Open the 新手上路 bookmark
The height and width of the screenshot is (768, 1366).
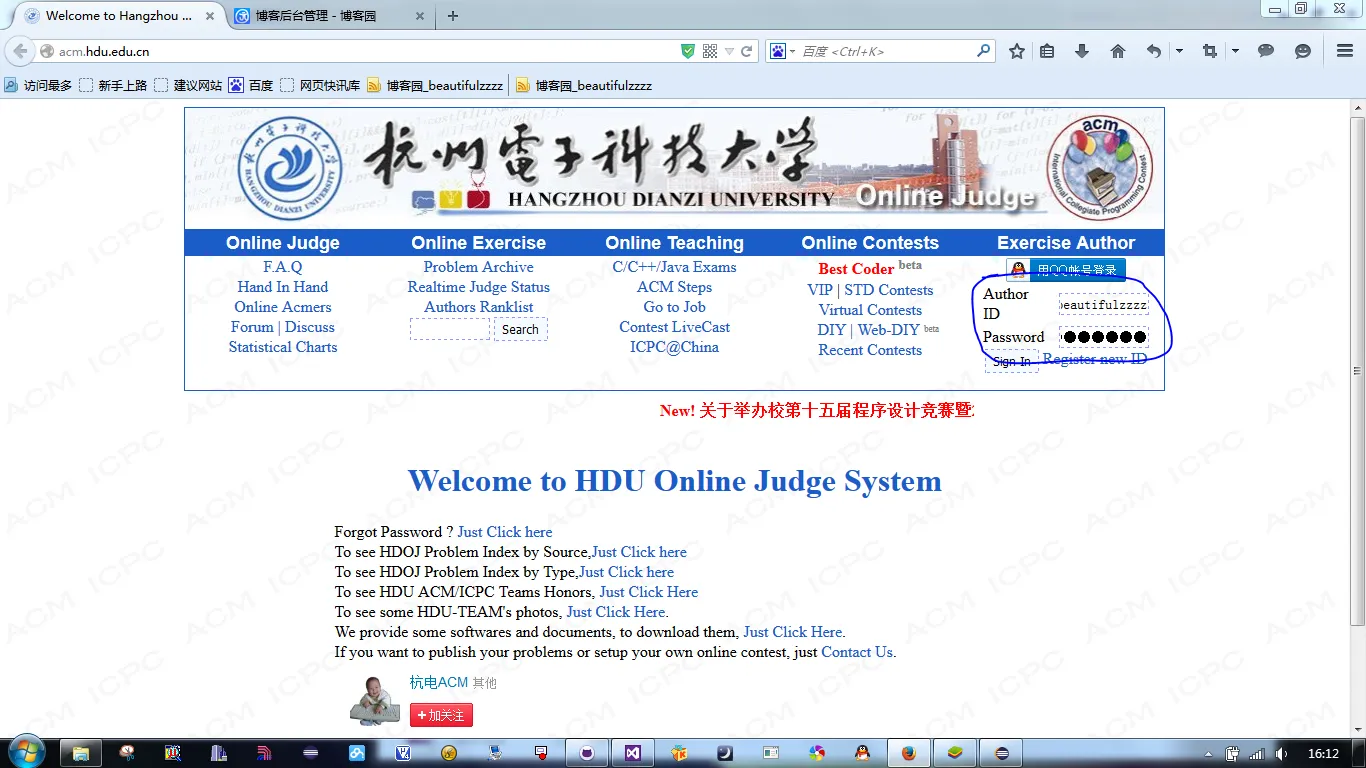coord(114,86)
